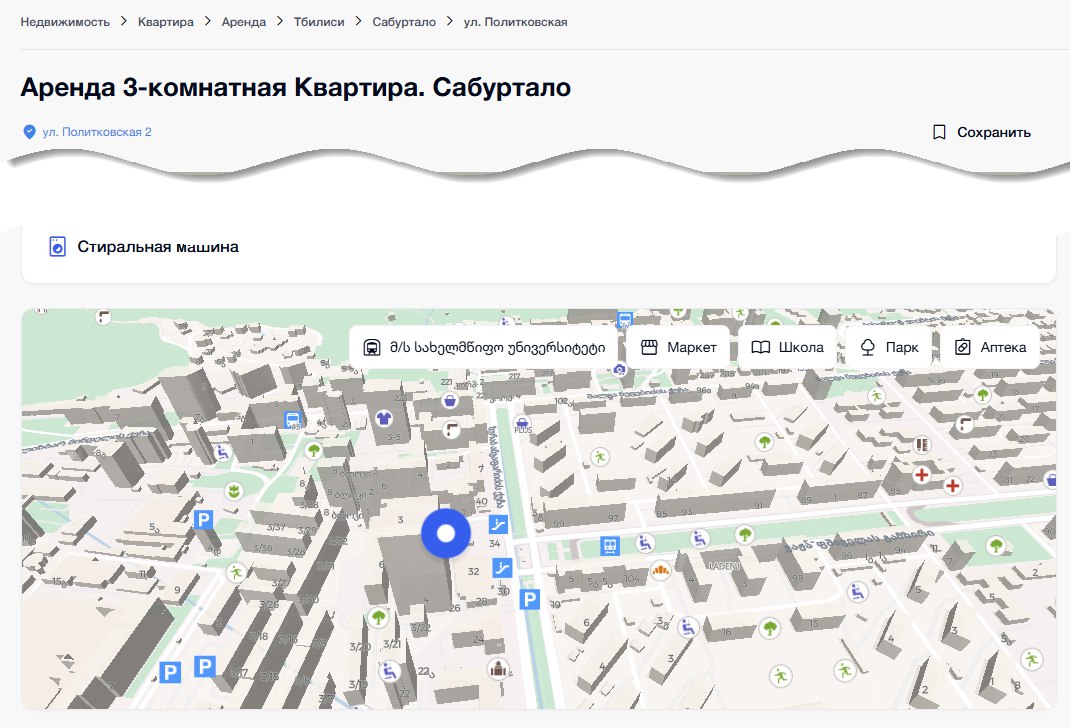This screenshot has width=1070, height=728.
Task: Click the shopping basket icon near building 221
Action: [x=452, y=401]
